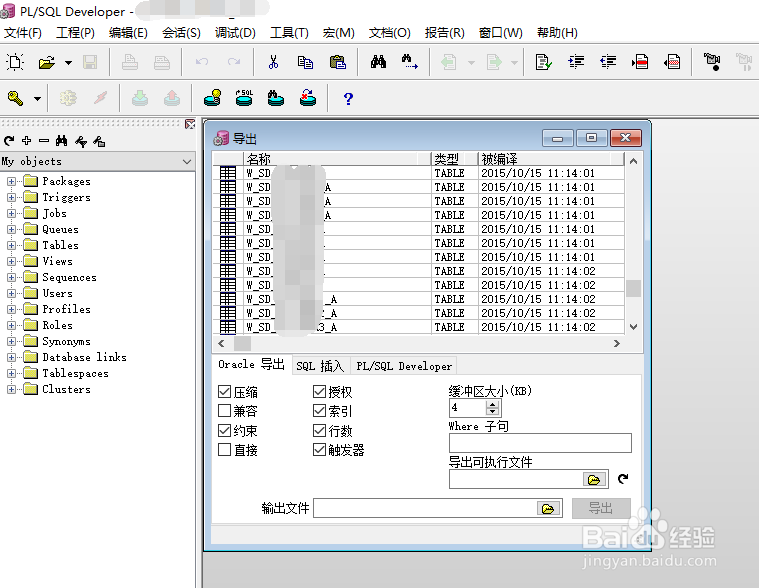Click the Beautifier document checkmark icon
The image size is (759, 588).
click(543, 62)
